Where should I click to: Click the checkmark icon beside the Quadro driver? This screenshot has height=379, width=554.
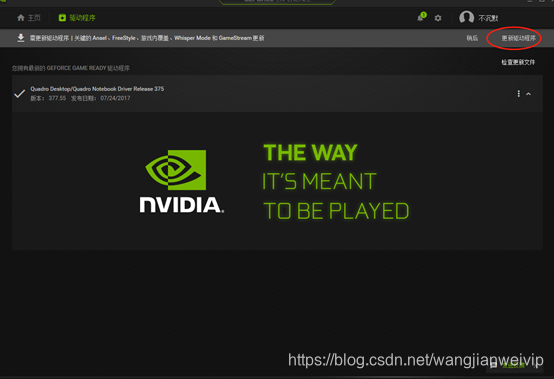19,94
